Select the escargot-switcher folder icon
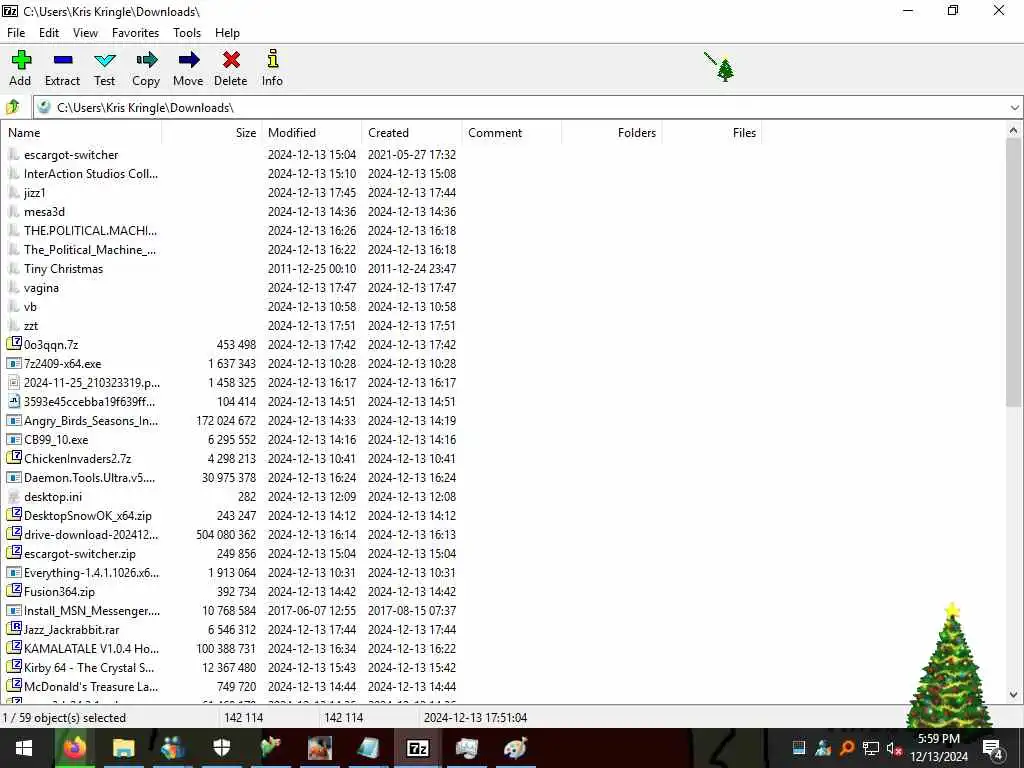1024x768 pixels. point(14,155)
